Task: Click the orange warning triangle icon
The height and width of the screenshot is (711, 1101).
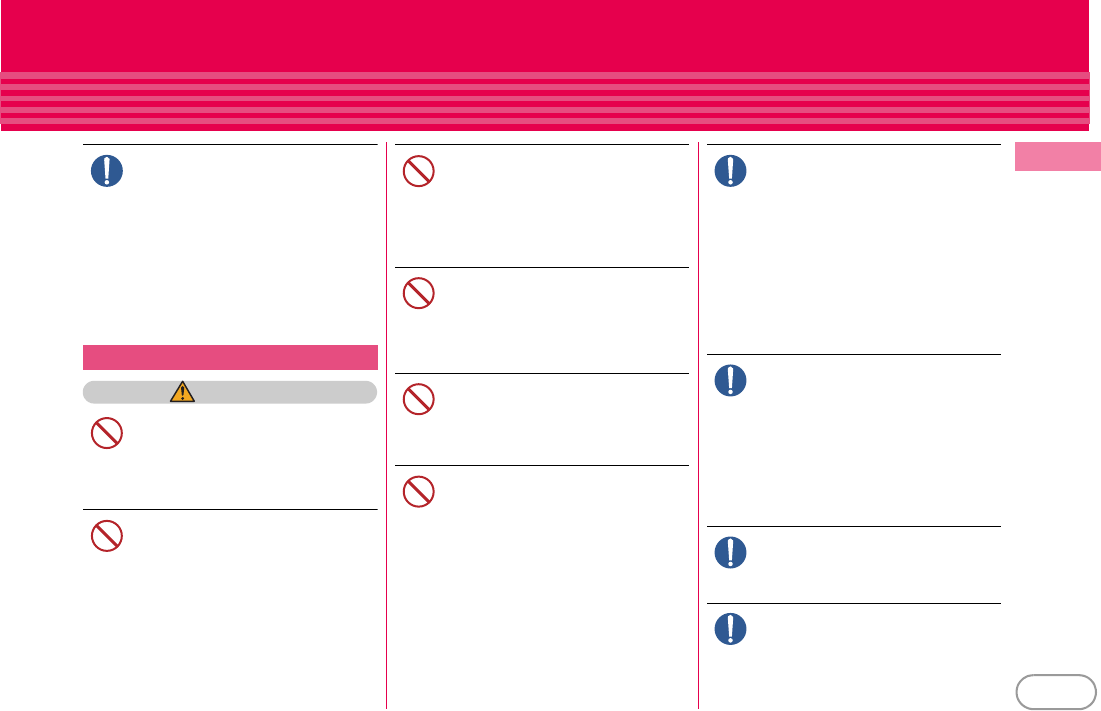Action: click(x=182, y=392)
